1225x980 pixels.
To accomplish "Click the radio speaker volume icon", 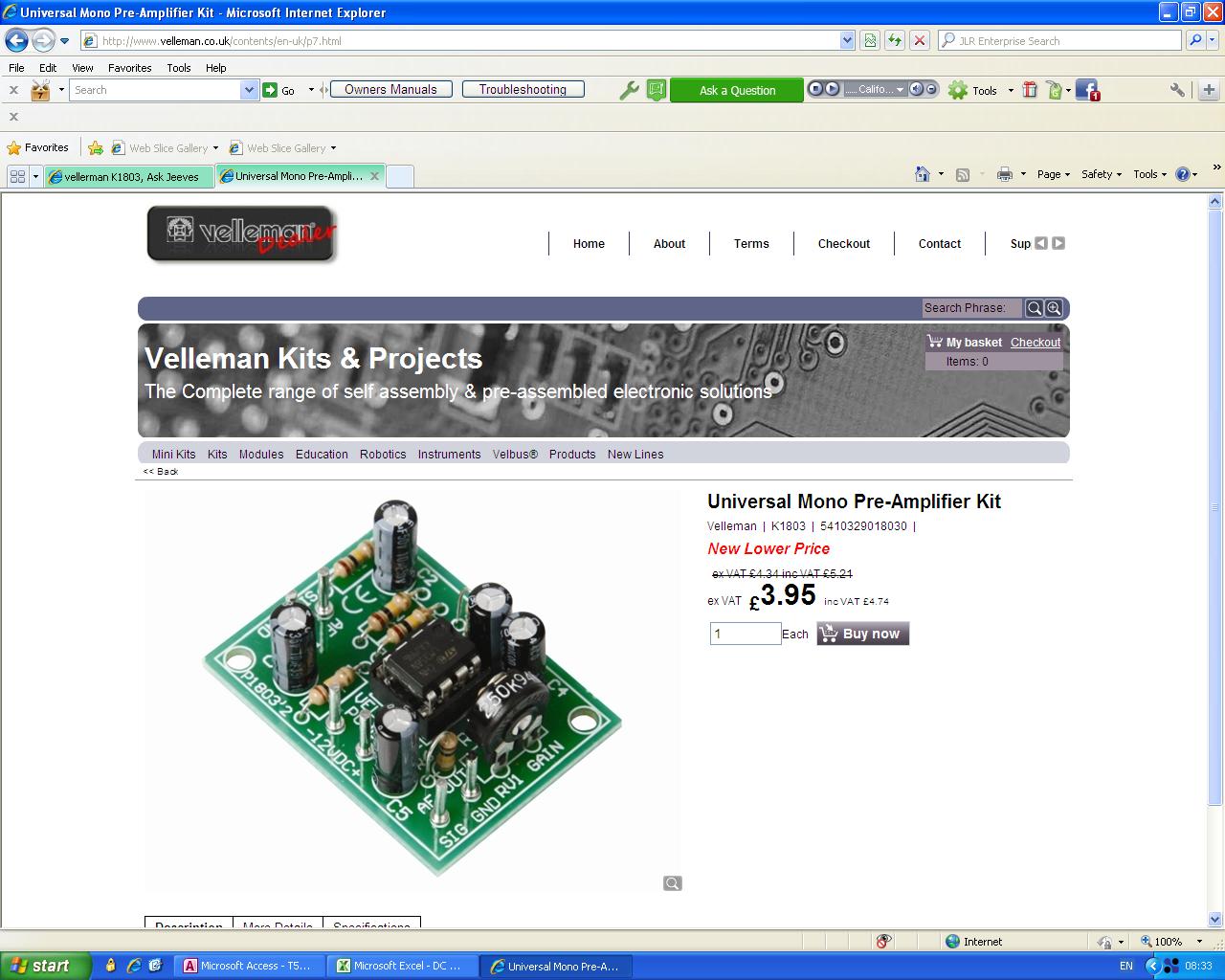I will point(916,89).
